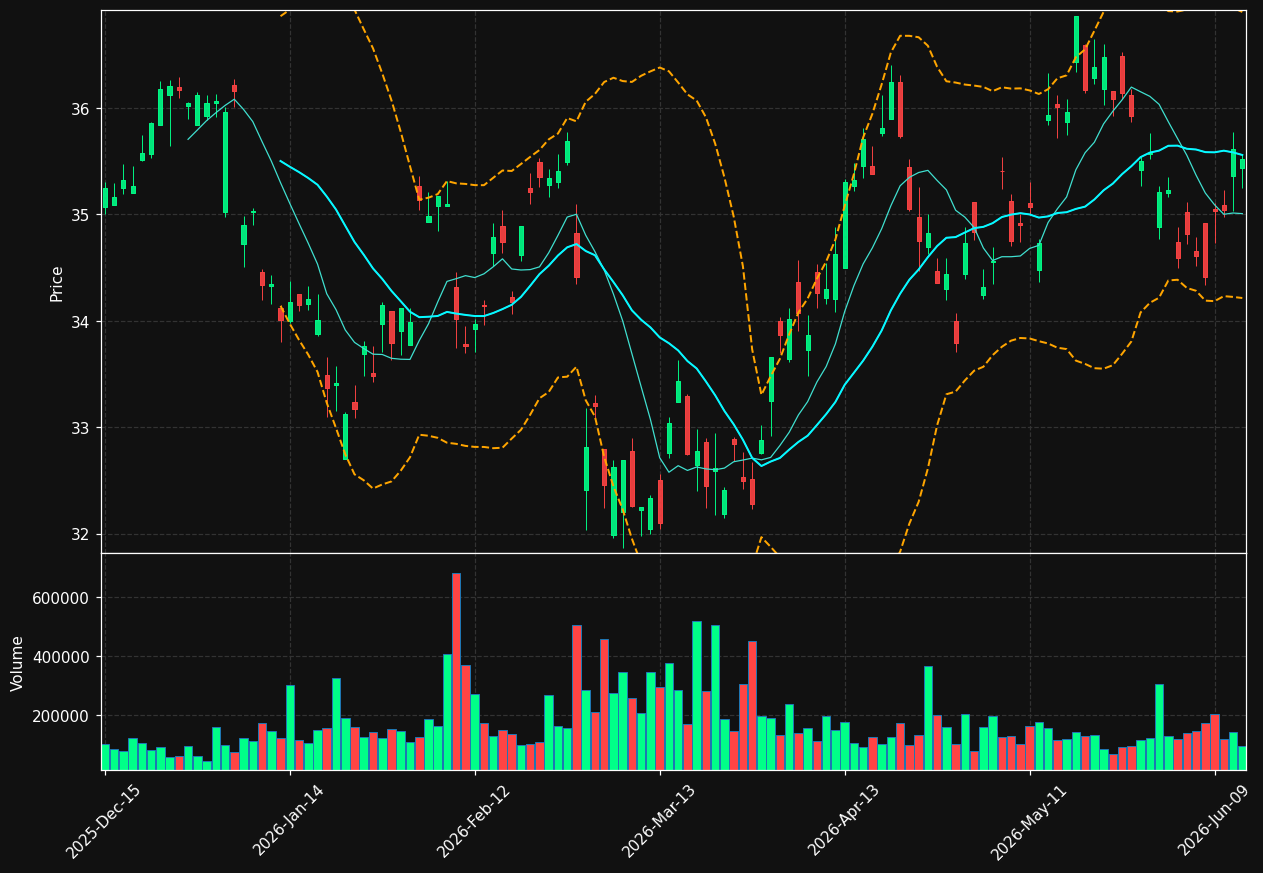The image size is (1263, 873).
Task: Click the 2026-Mar-13 date label
Action: coord(659,821)
